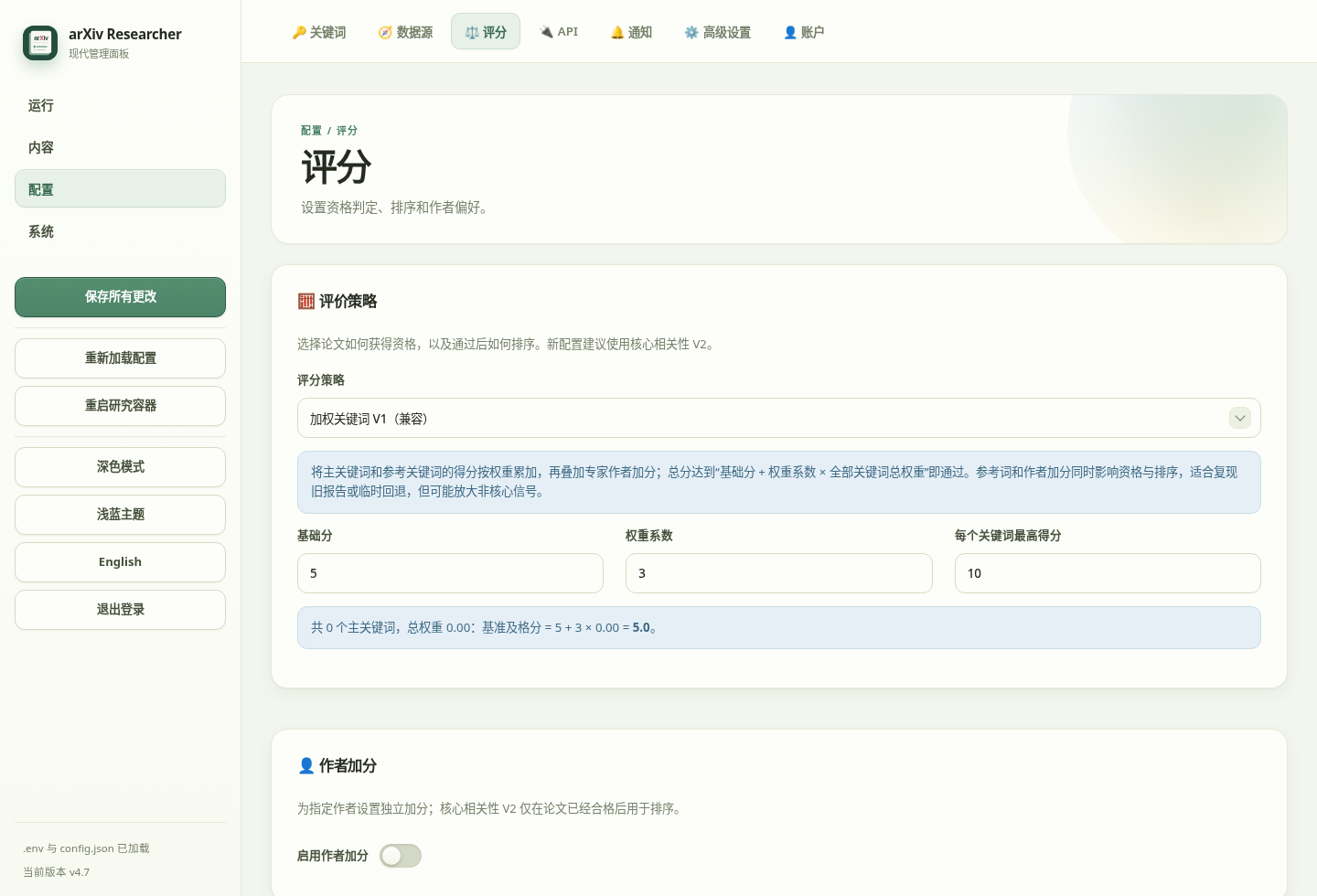
Task: Click the 权重系数 input field
Action: pos(779,573)
